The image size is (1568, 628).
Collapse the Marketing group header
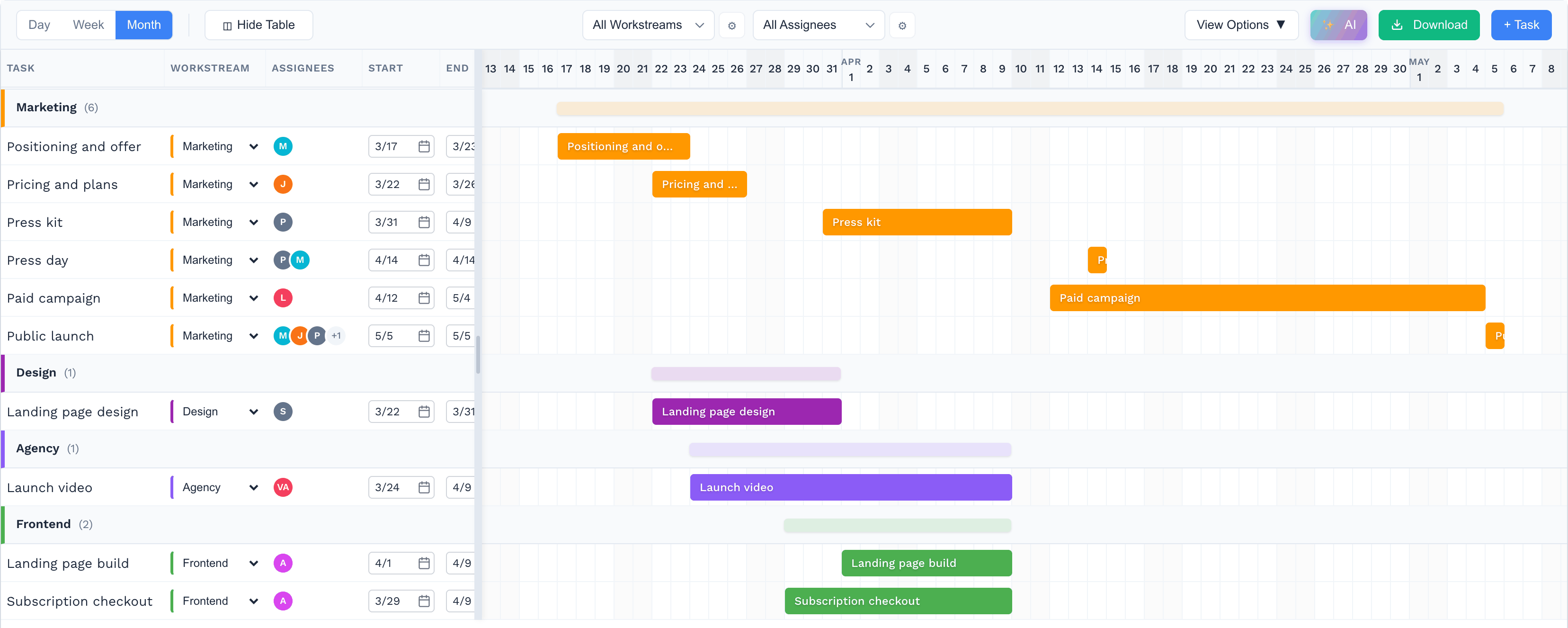pyautogui.click(x=237, y=108)
